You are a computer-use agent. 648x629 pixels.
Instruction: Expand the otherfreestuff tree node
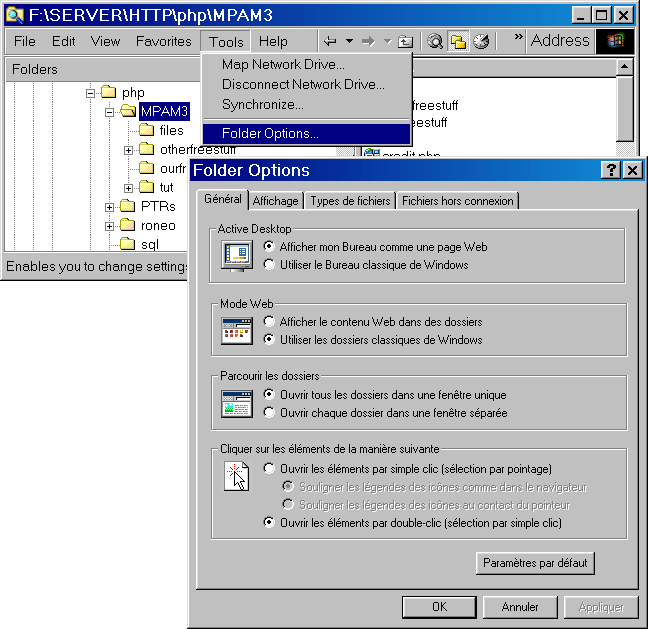tap(128, 150)
